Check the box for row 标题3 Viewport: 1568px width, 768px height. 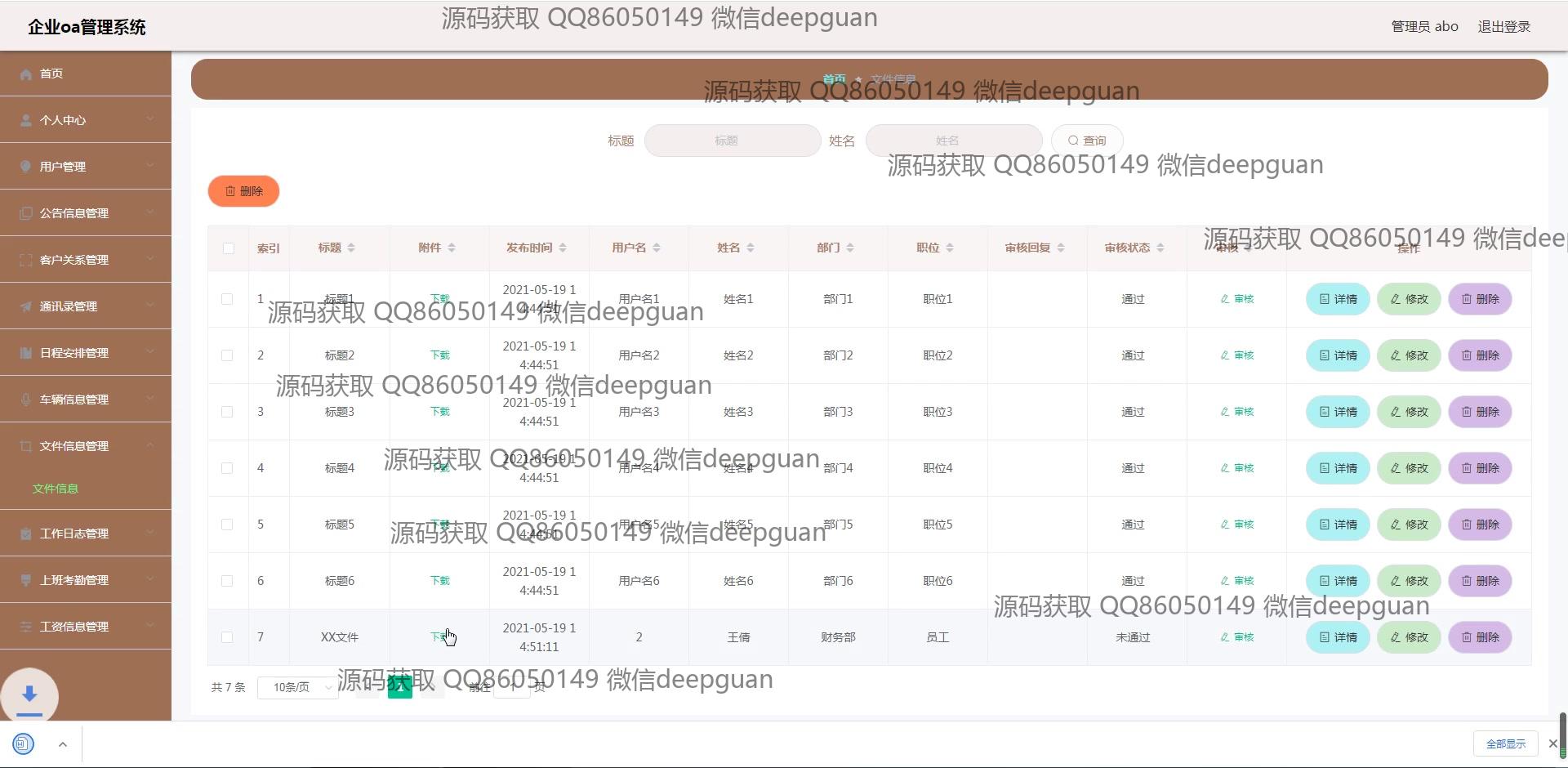click(x=227, y=412)
